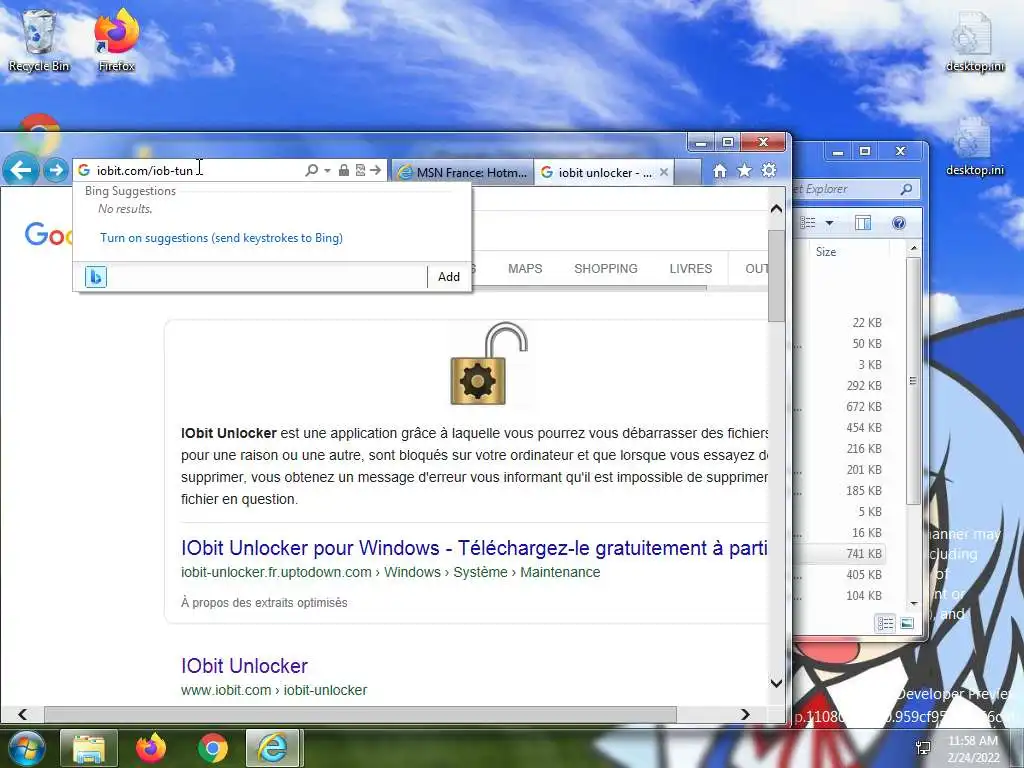
Task: Click the taskbar clock showing 11:58 AM
Action: (x=973, y=748)
